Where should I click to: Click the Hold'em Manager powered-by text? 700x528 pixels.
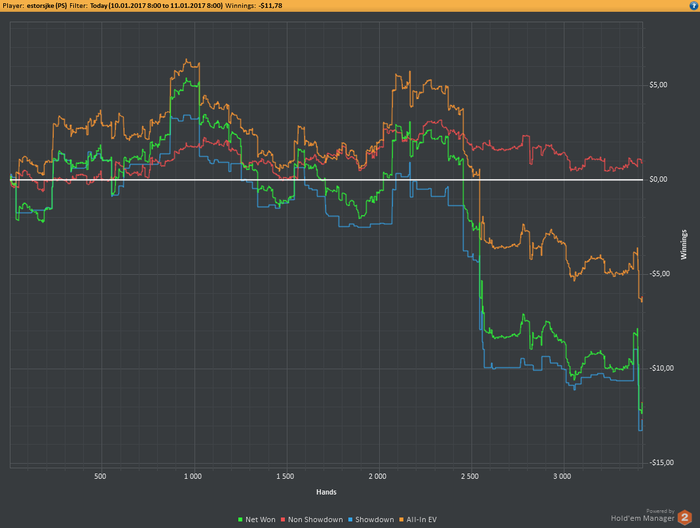coord(642,518)
